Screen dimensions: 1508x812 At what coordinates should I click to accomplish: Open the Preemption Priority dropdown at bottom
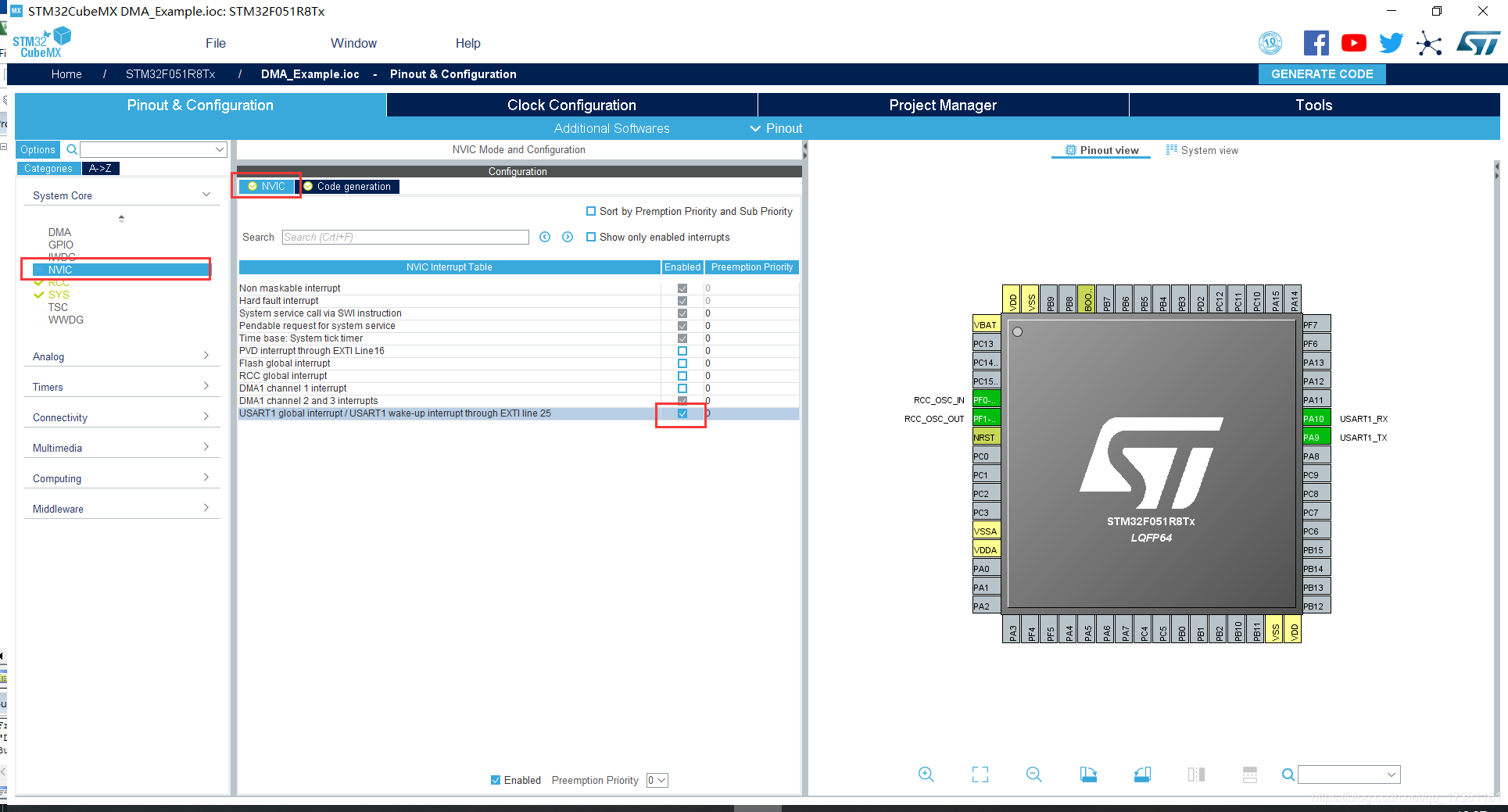tap(657, 780)
